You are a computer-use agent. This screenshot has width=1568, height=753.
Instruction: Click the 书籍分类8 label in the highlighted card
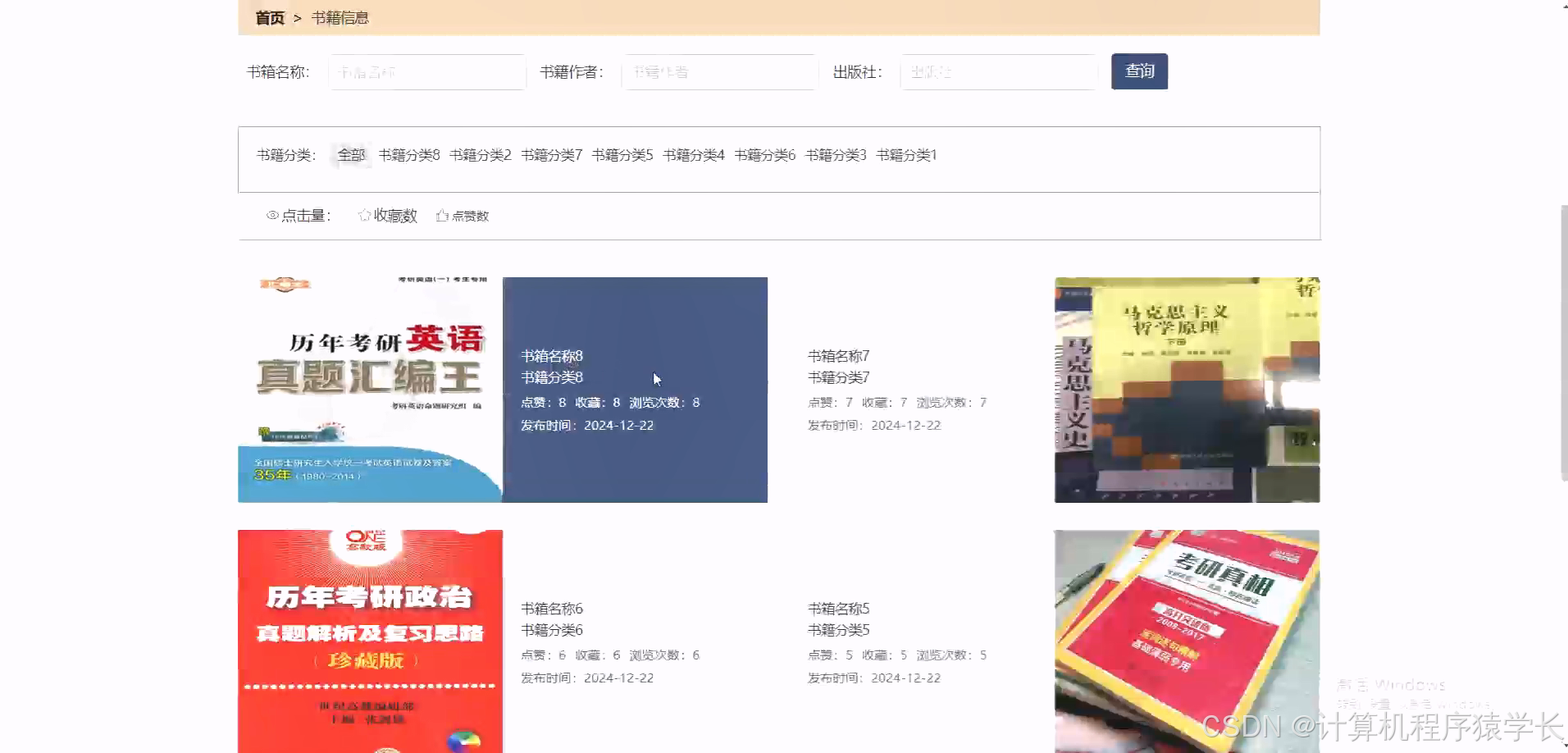(x=552, y=377)
